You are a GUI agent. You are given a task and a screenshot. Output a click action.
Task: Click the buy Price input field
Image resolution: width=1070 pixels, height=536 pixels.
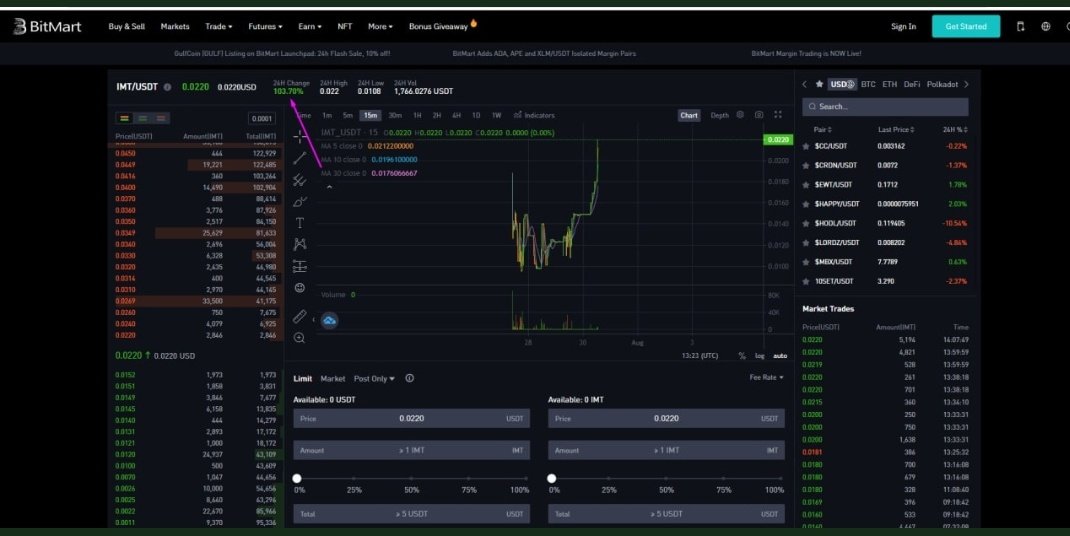411,419
